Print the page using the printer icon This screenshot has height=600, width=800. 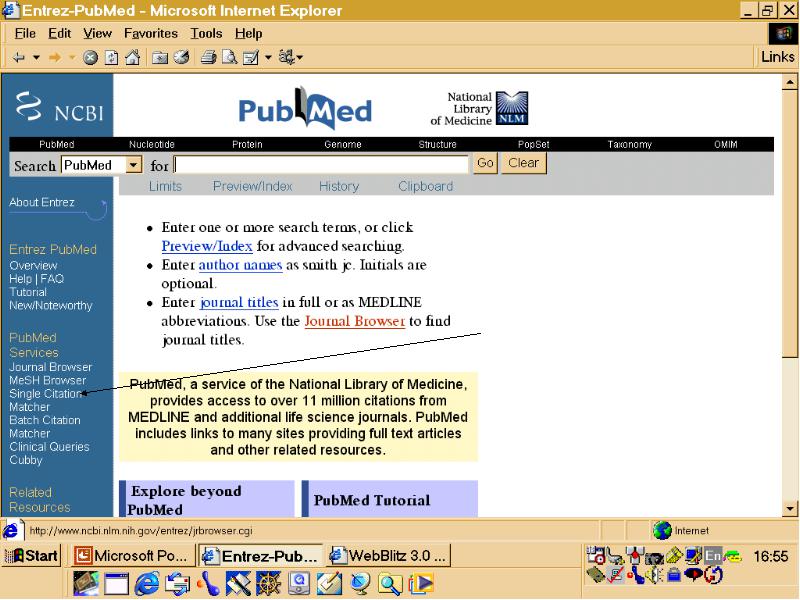(208, 57)
